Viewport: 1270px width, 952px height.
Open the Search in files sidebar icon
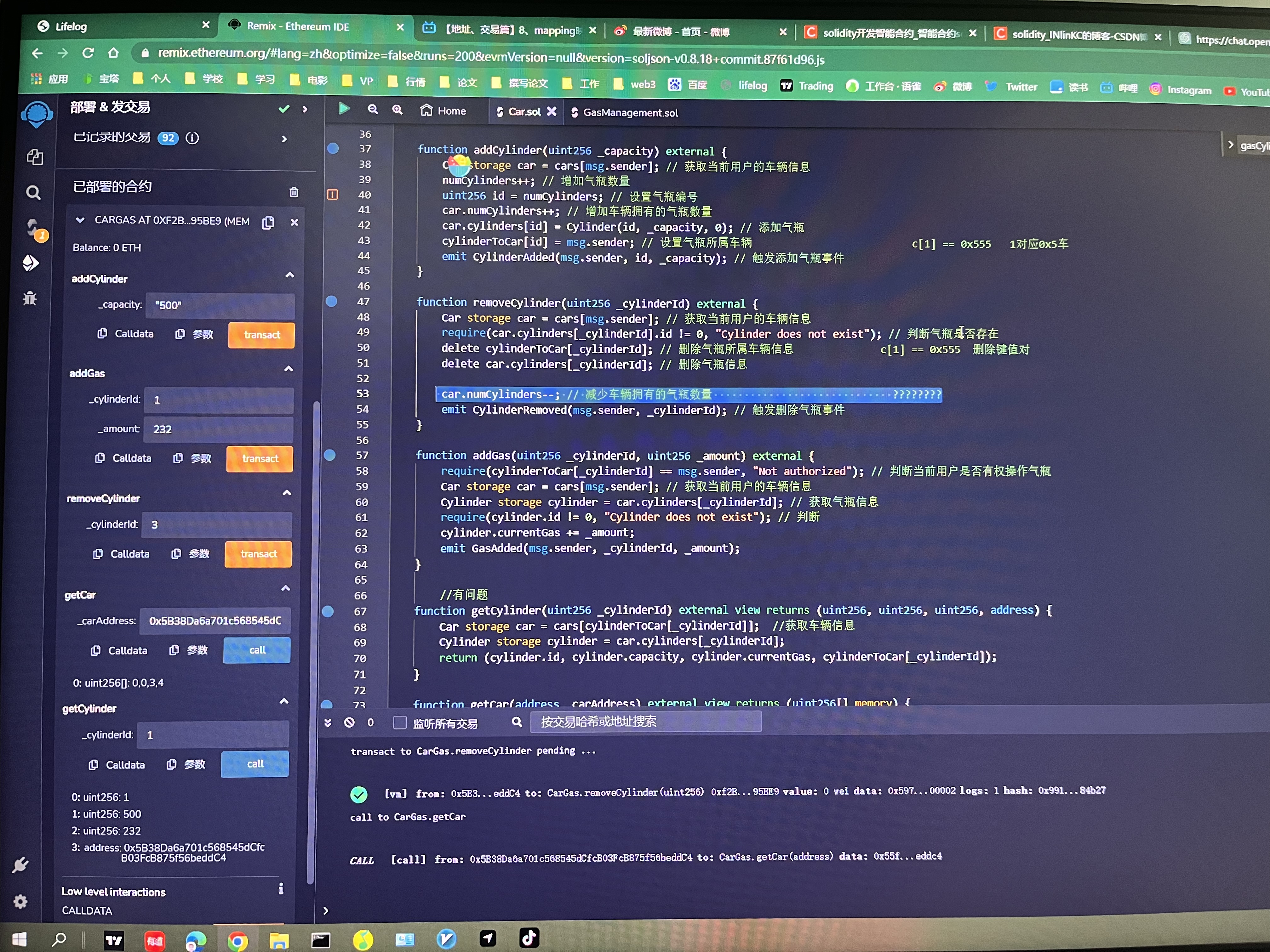click(33, 193)
